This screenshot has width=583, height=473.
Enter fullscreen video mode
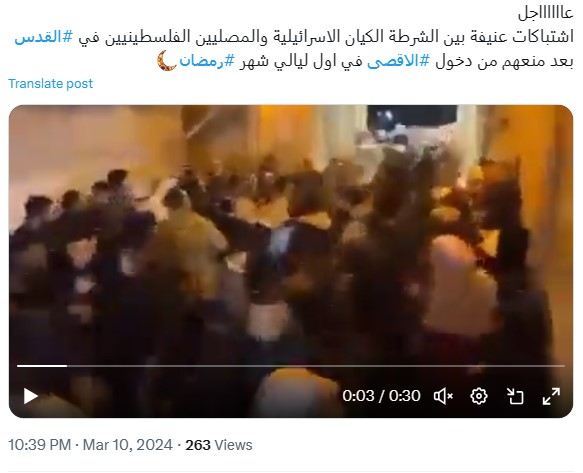551,396
